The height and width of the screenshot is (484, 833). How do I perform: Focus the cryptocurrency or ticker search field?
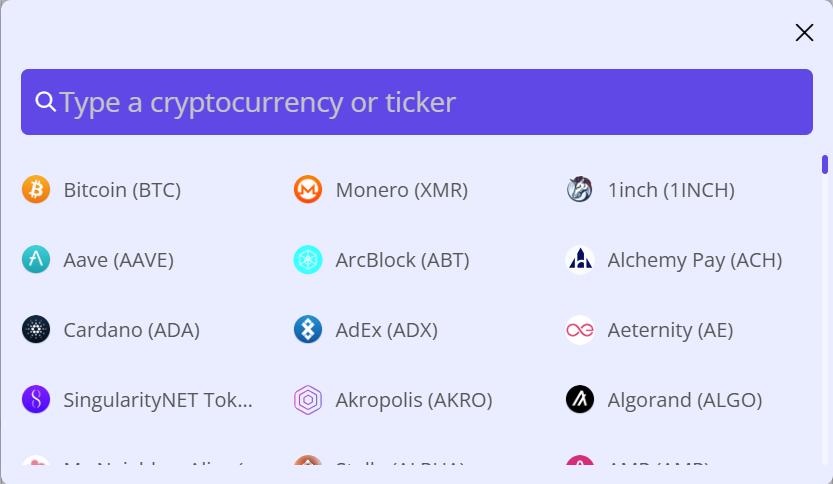pos(417,102)
